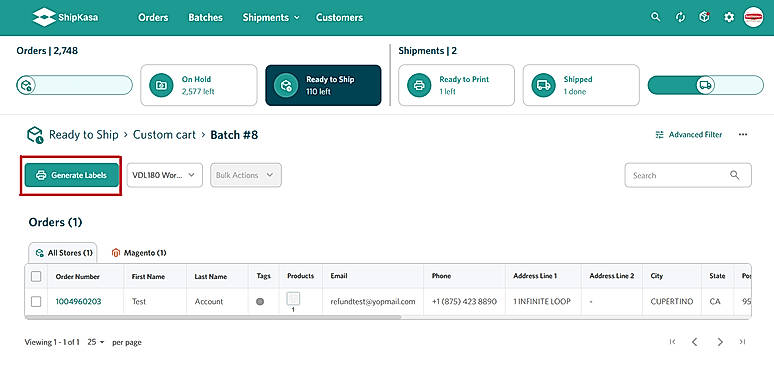Image resolution: width=774 pixels, height=368 pixels.
Task: Go to first page arrow
Action: point(672,342)
